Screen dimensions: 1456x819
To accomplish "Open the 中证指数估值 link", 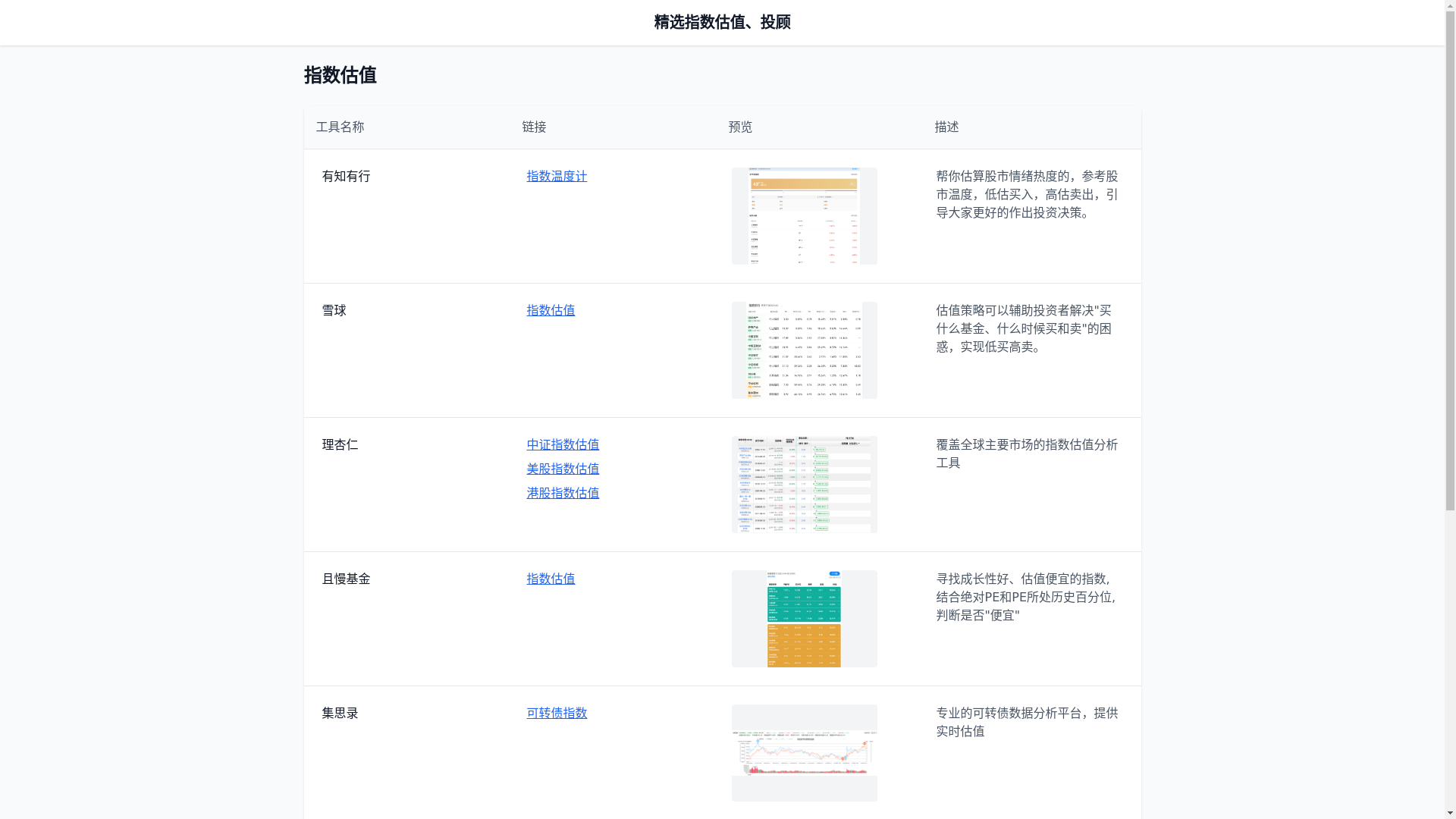I will tap(563, 444).
